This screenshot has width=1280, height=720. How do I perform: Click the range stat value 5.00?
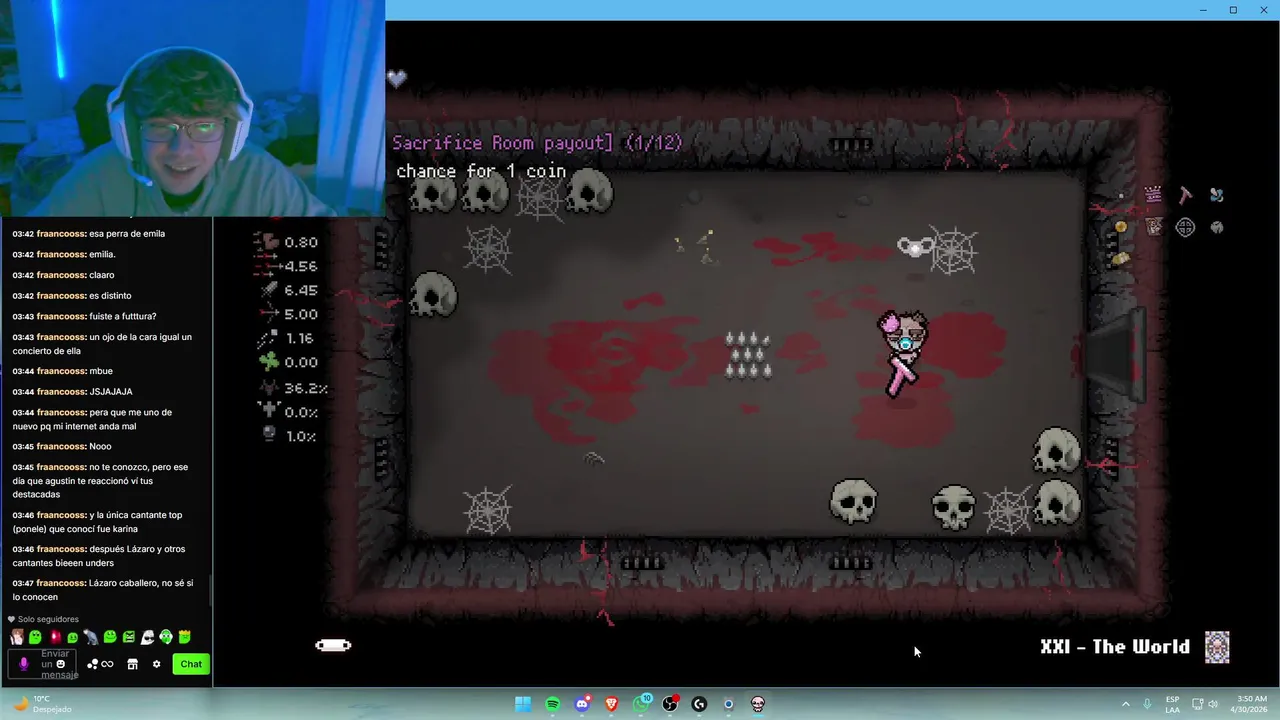pos(301,314)
